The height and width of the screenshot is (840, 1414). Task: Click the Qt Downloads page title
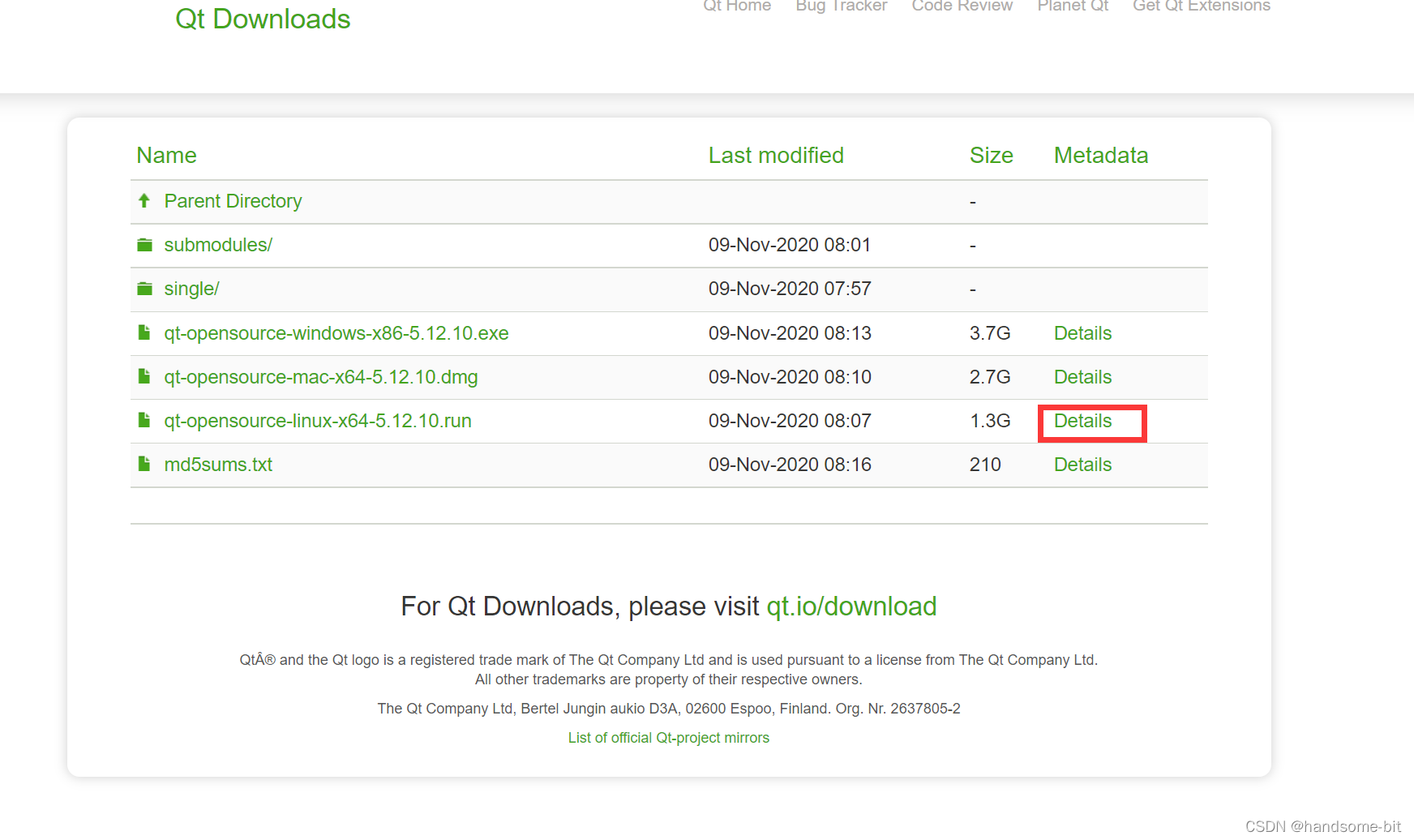[263, 19]
